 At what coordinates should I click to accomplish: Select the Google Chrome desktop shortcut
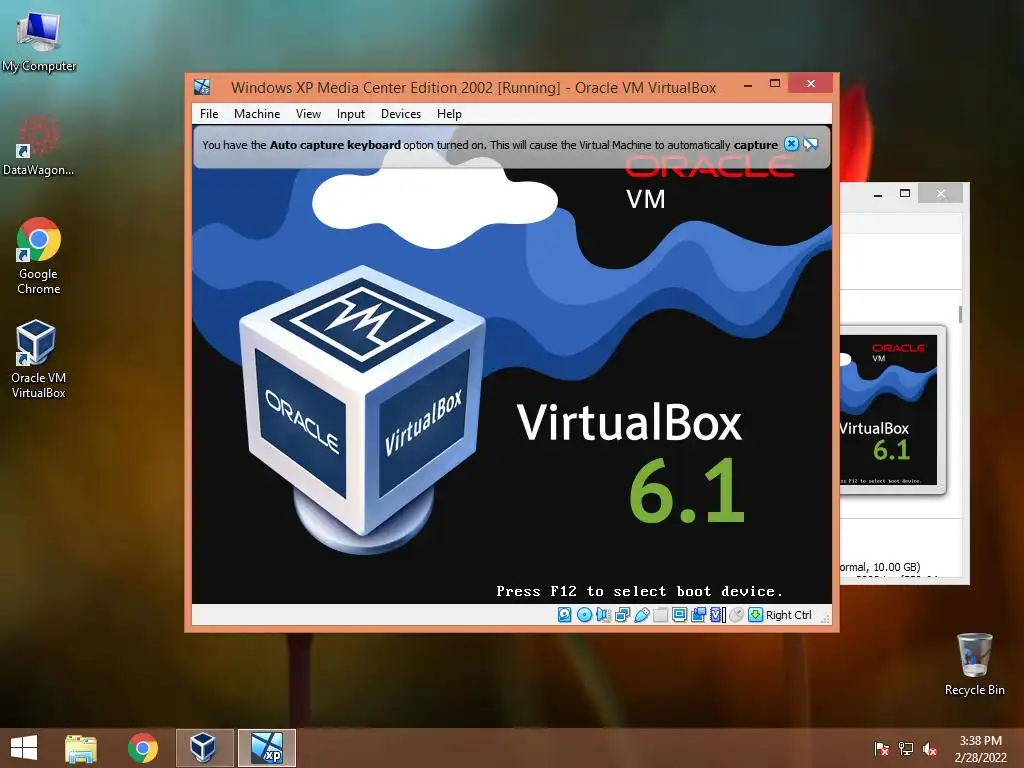(x=39, y=256)
